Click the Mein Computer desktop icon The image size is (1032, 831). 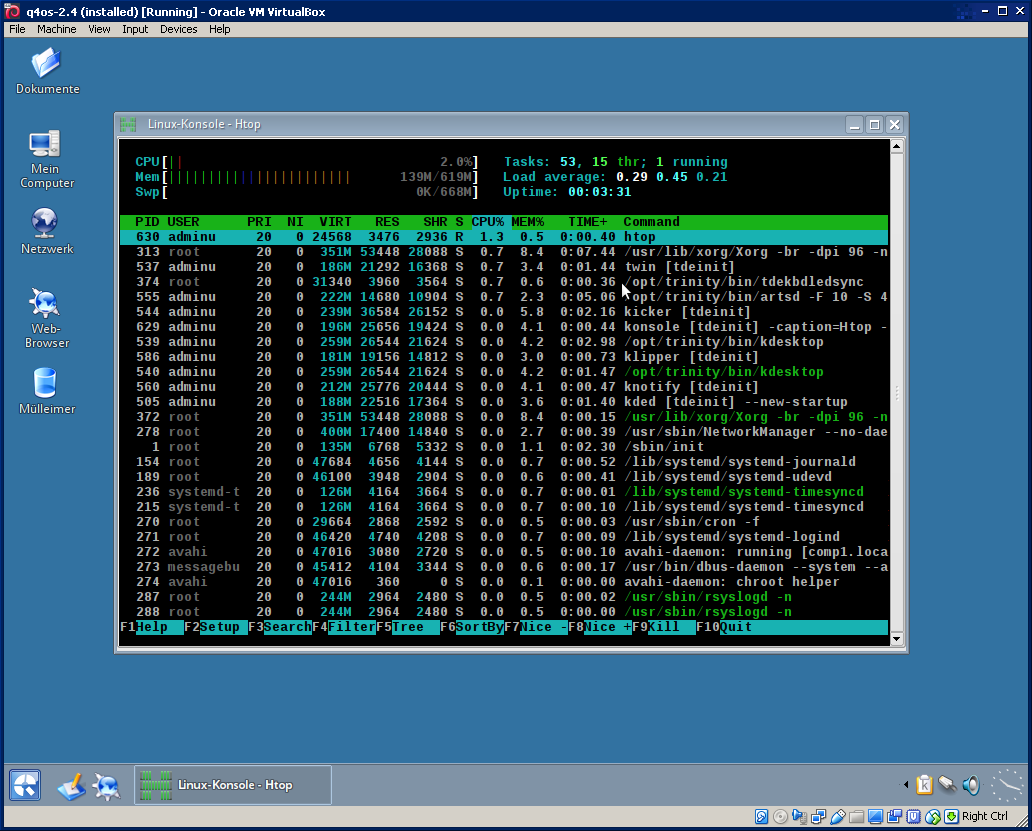pyautogui.click(x=46, y=147)
